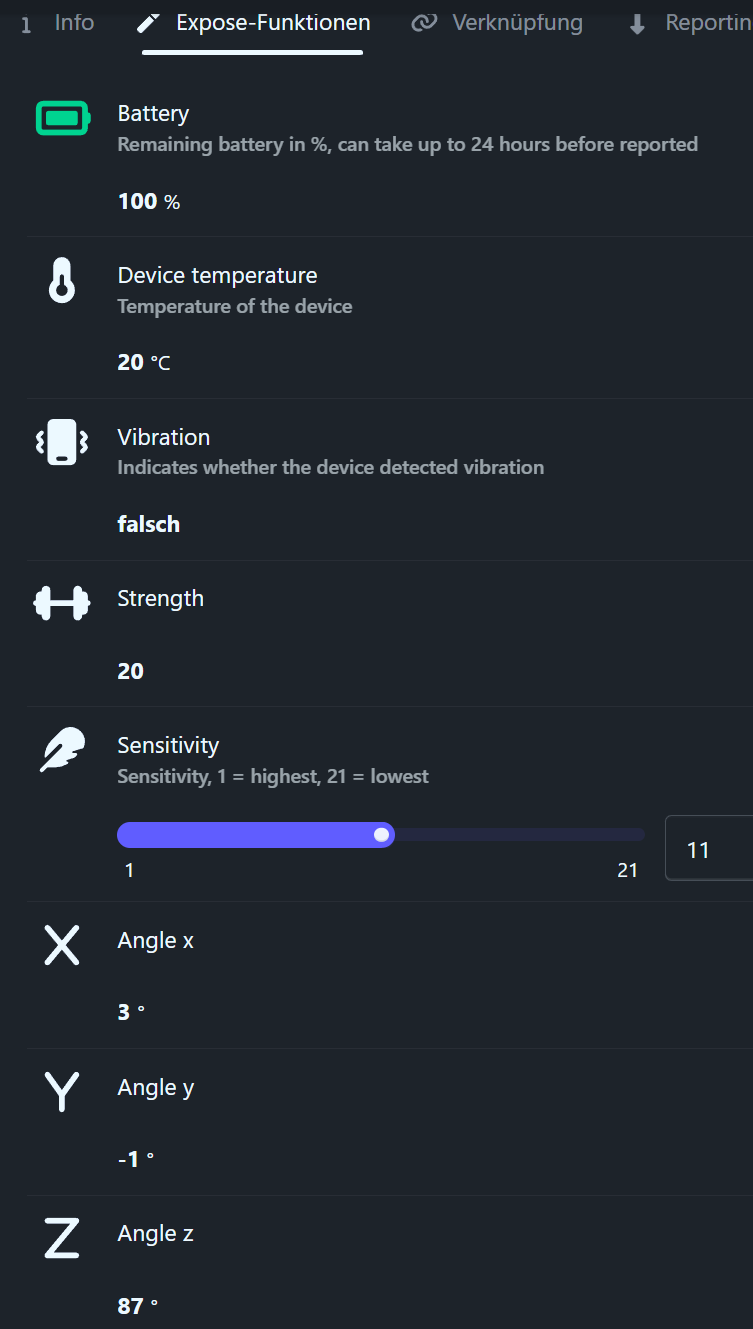Click the Angle y icon

pos(62,1091)
